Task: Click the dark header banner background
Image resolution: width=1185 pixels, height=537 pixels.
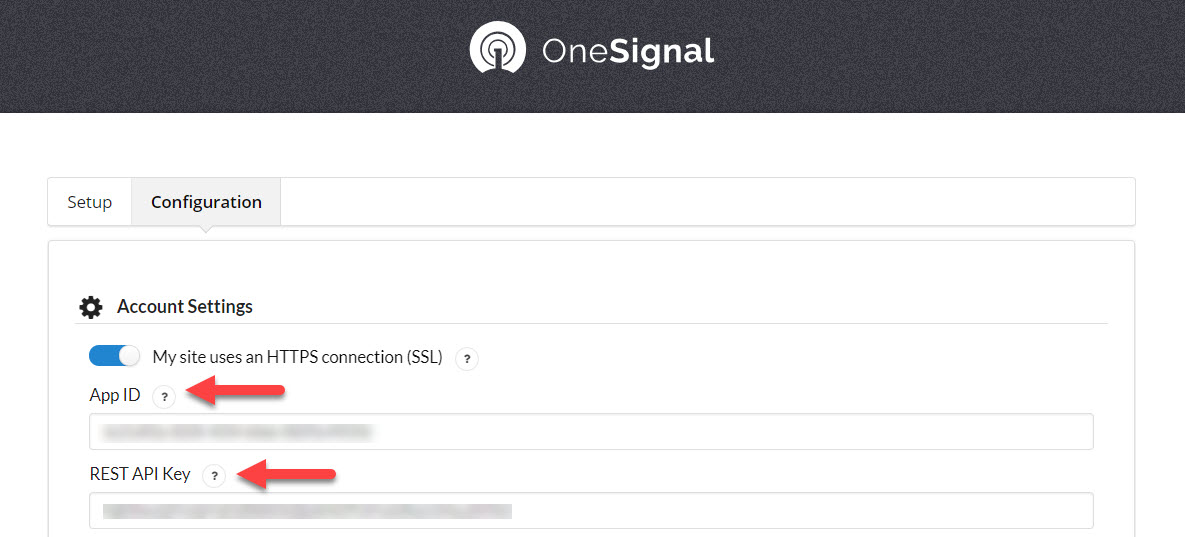Action: pyautogui.click(x=227, y=57)
